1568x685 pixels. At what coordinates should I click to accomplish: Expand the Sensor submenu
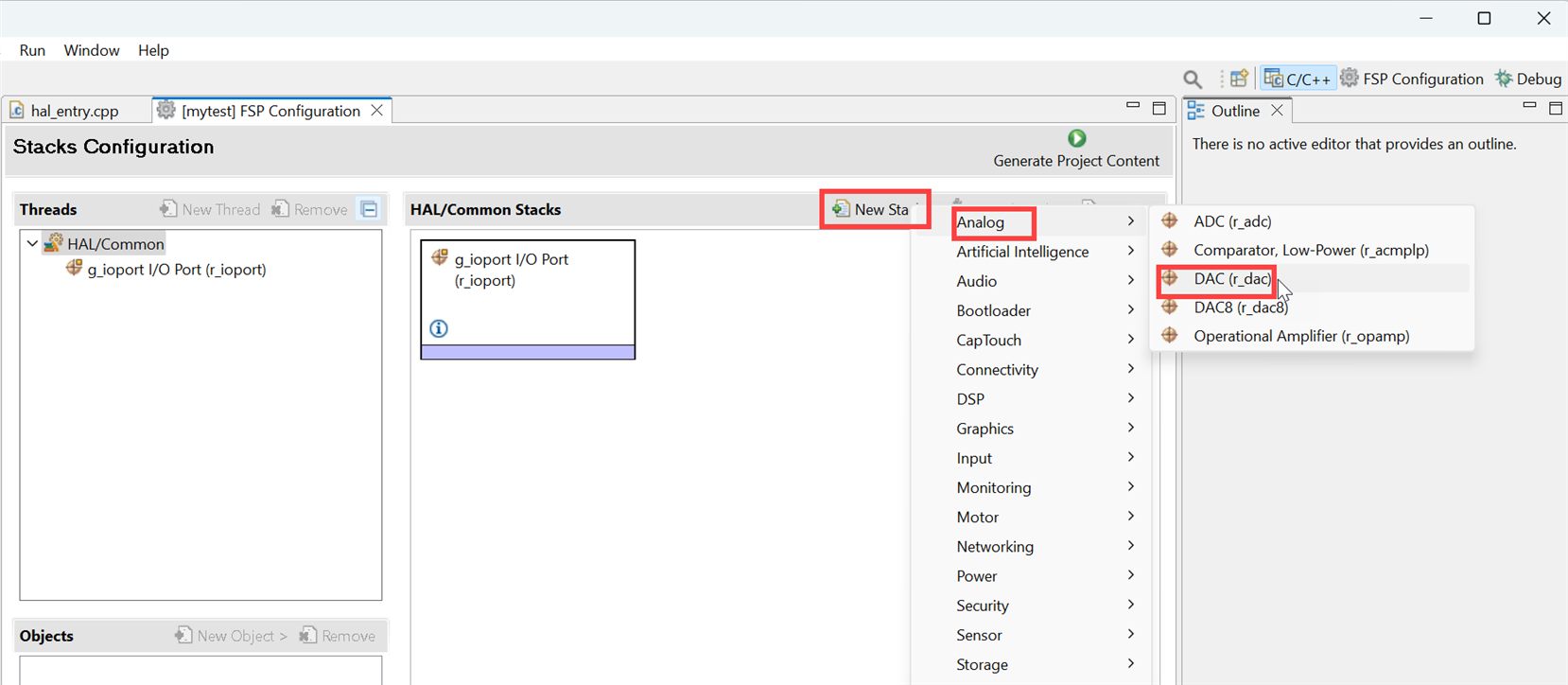(1030, 635)
